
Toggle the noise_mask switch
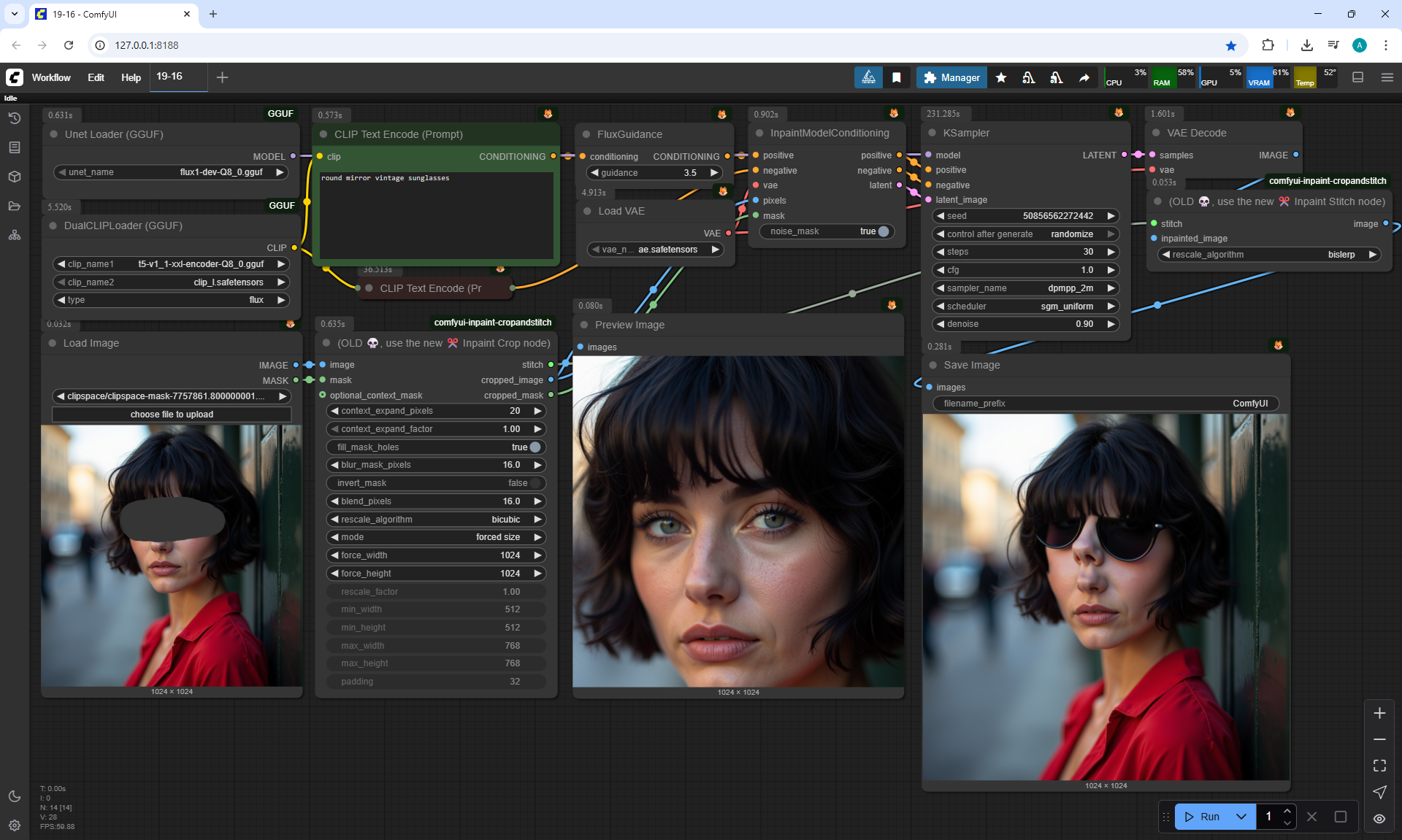point(883,231)
